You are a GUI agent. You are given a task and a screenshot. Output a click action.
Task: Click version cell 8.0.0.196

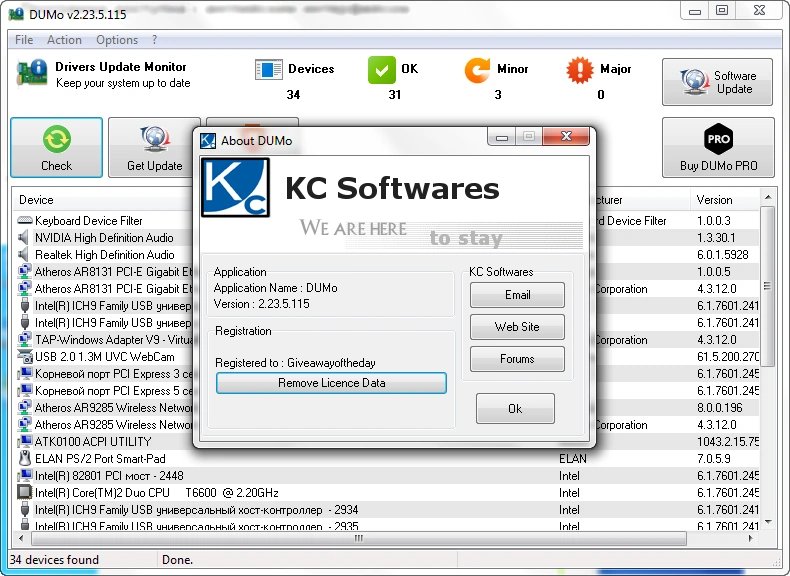(x=719, y=408)
